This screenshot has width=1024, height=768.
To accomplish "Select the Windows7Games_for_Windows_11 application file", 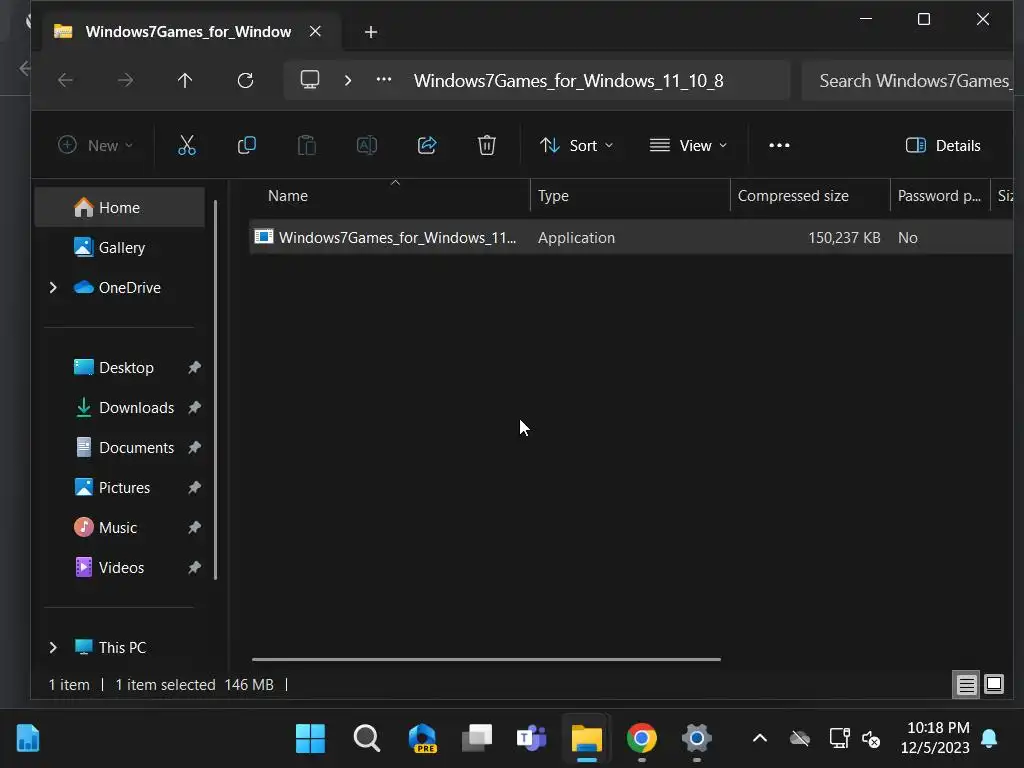I will (x=631, y=237).
